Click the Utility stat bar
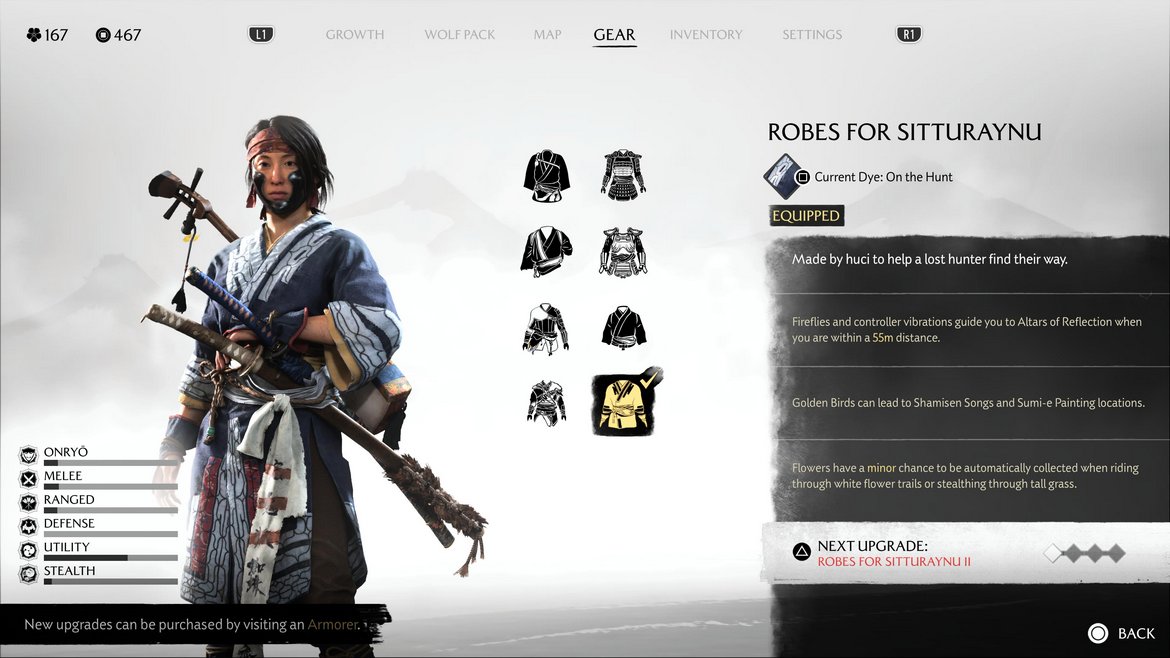Image resolution: width=1170 pixels, height=658 pixels. click(110, 557)
